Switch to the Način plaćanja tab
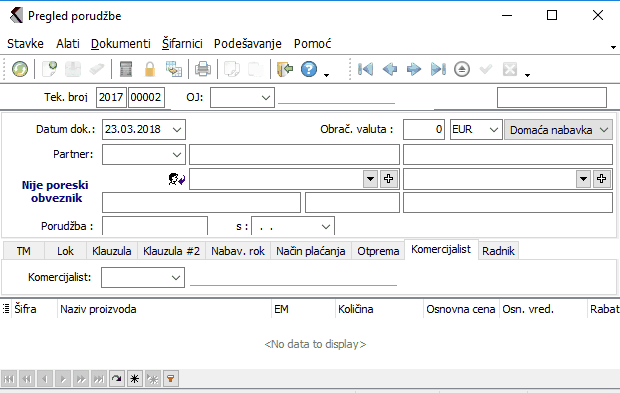Image resolution: width=620 pixels, height=393 pixels. [x=310, y=251]
